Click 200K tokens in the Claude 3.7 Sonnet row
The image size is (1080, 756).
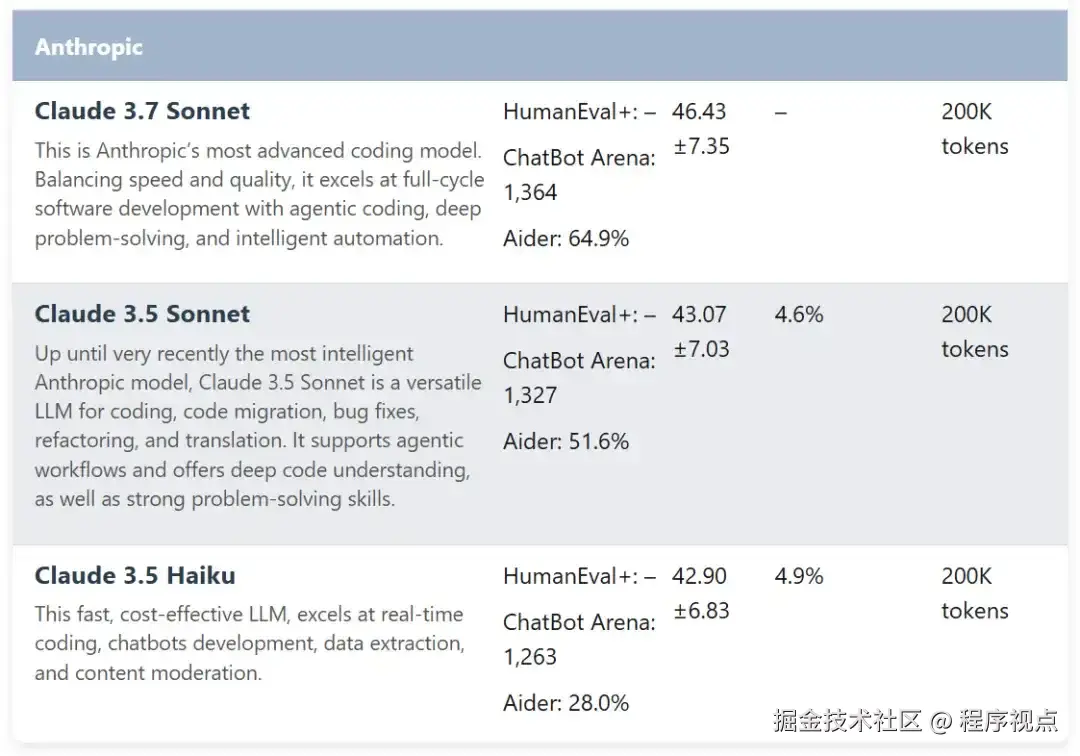coord(974,129)
